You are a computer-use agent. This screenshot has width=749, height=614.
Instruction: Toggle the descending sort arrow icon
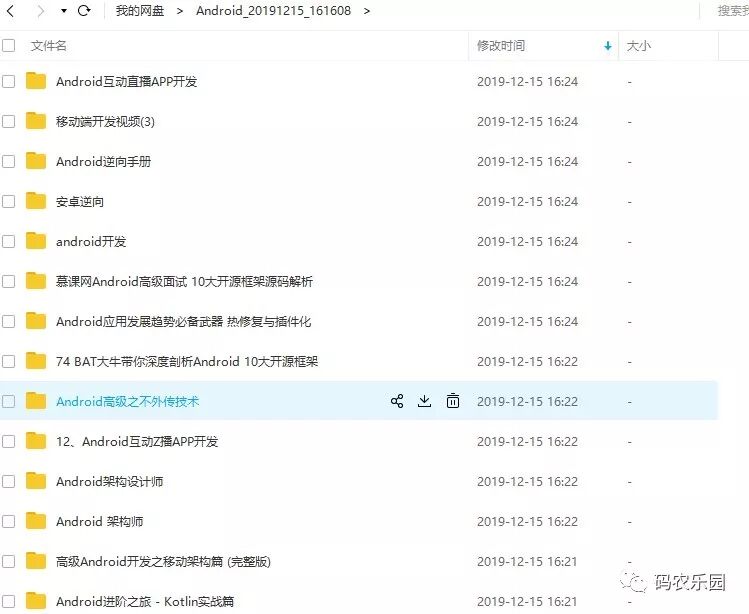(608, 46)
